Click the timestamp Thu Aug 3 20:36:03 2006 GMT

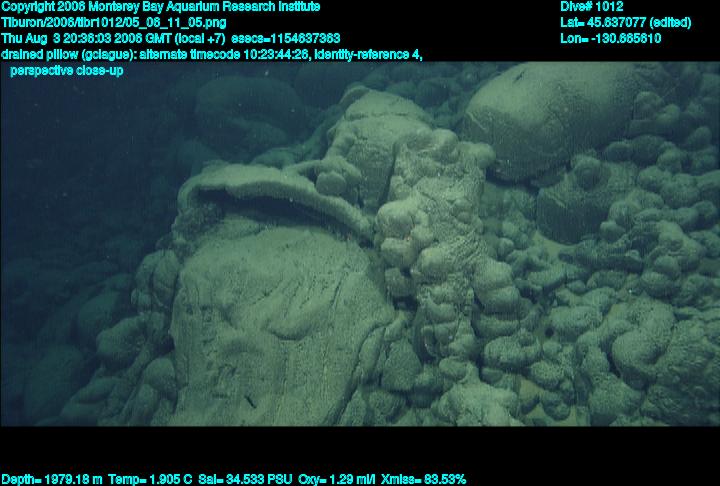point(86,38)
